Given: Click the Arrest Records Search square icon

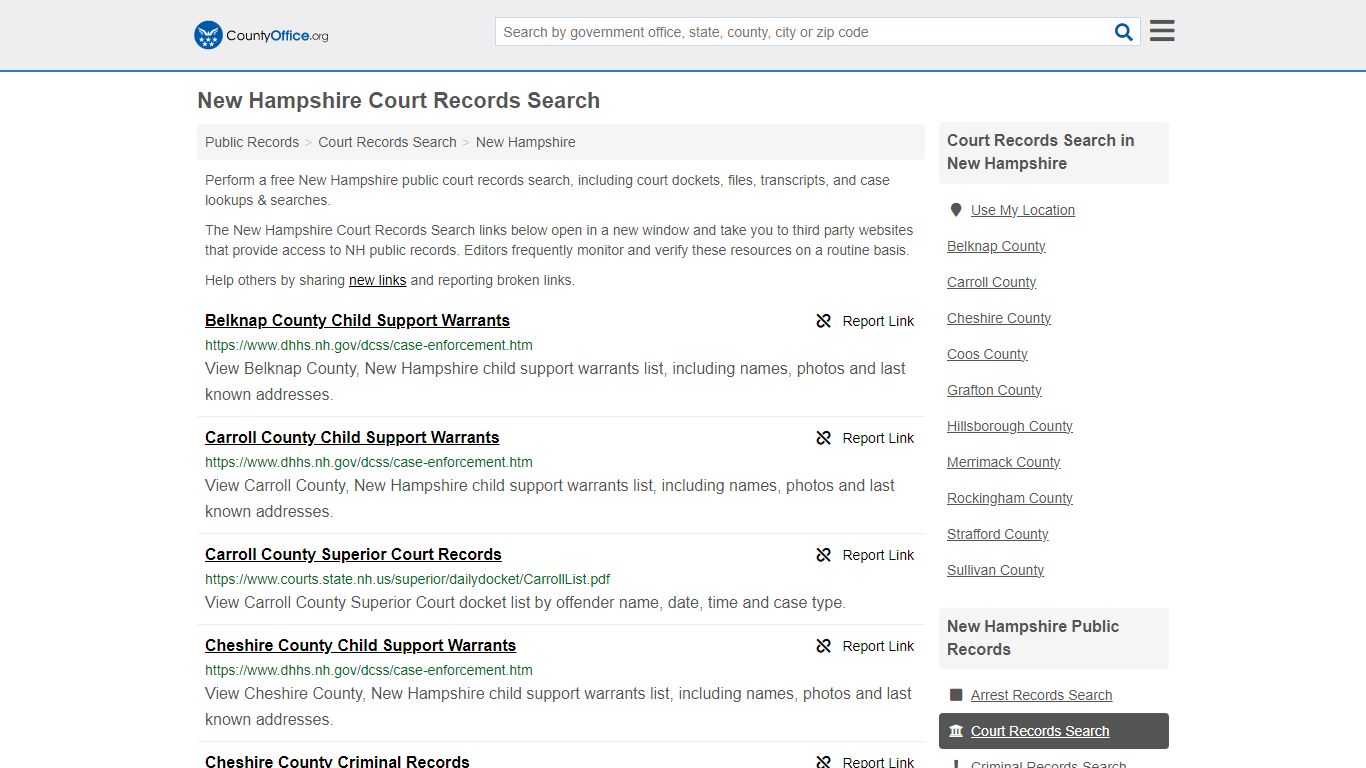Looking at the screenshot, I should click(x=956, y=695).
